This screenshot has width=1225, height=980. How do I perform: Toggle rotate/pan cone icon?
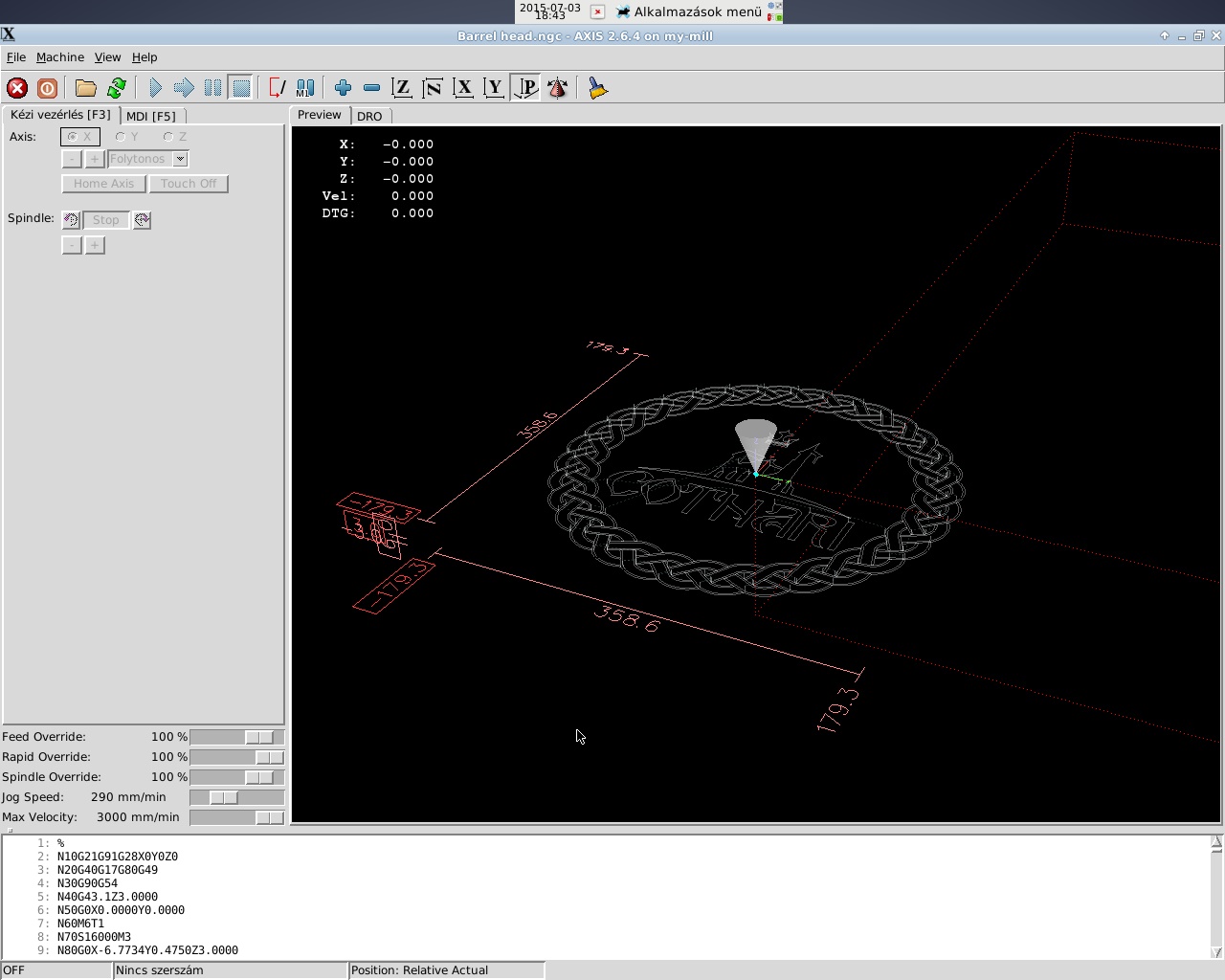pyautogui.click(x=557, y=88)
